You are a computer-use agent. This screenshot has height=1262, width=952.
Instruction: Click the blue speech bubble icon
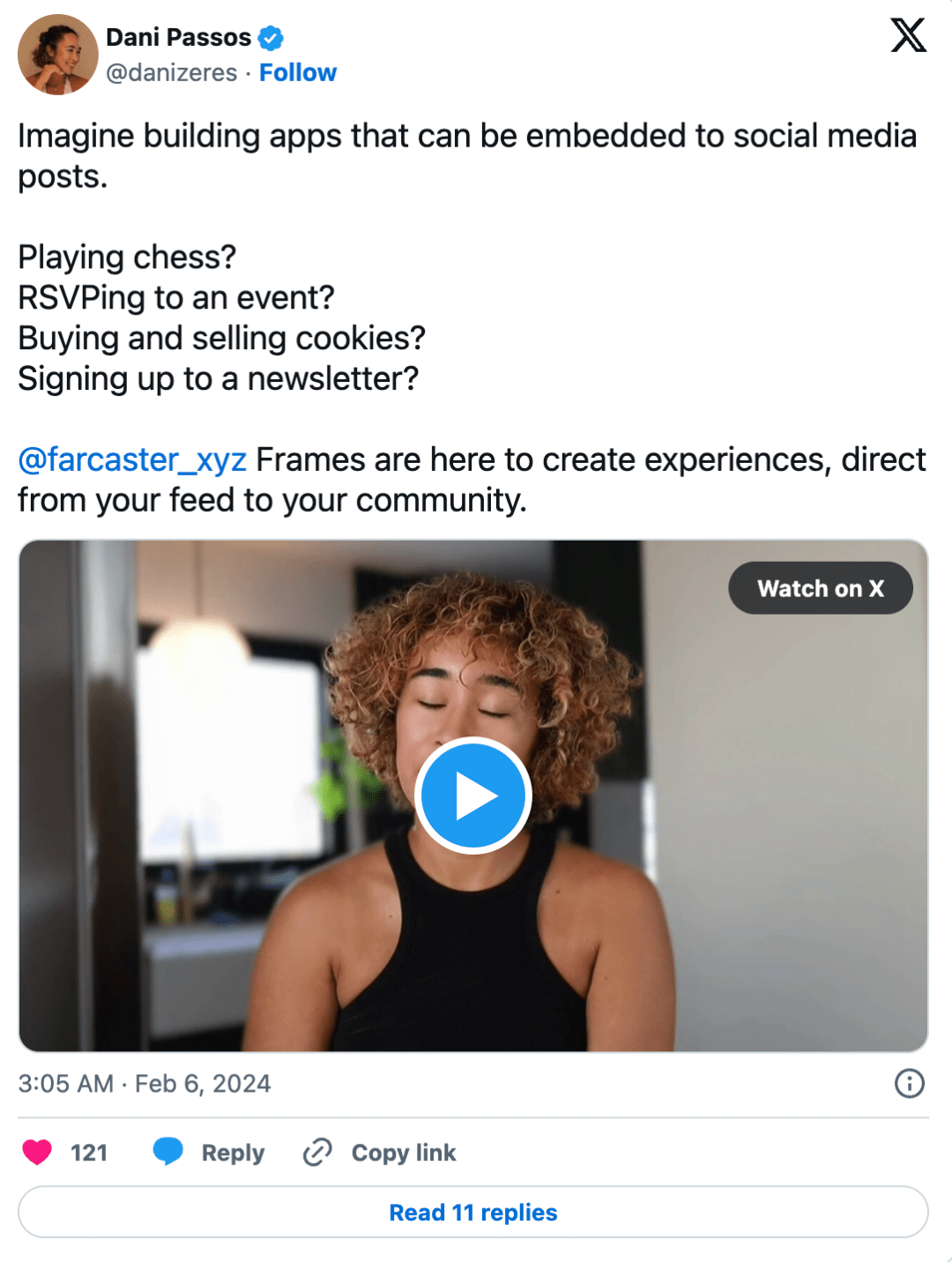tap(167, 1152)
